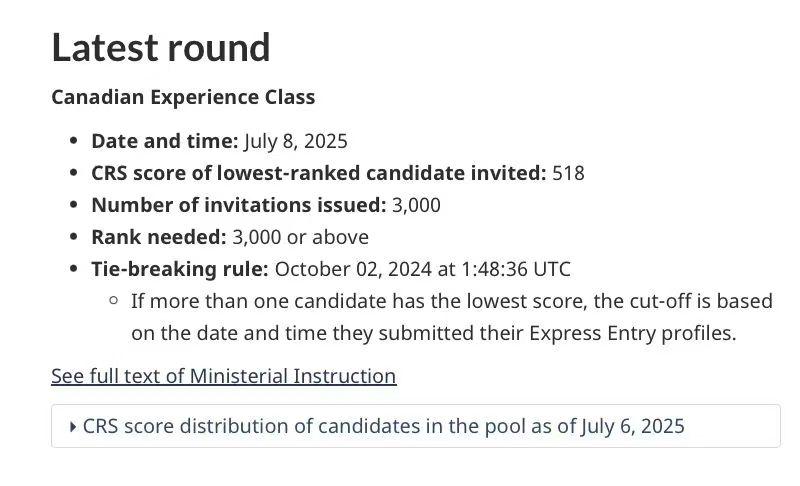This screenshot has height=486, width=800.
Task: Click the July 6, 2025 pool date text
Action: coord(633,427)
